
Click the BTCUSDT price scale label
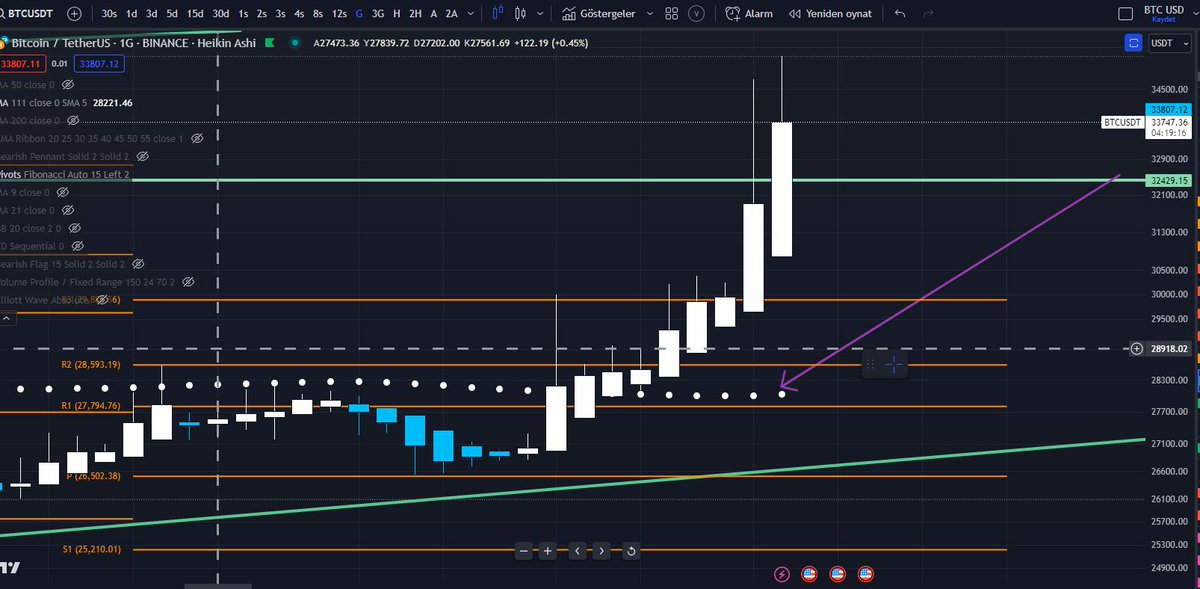1122,122
